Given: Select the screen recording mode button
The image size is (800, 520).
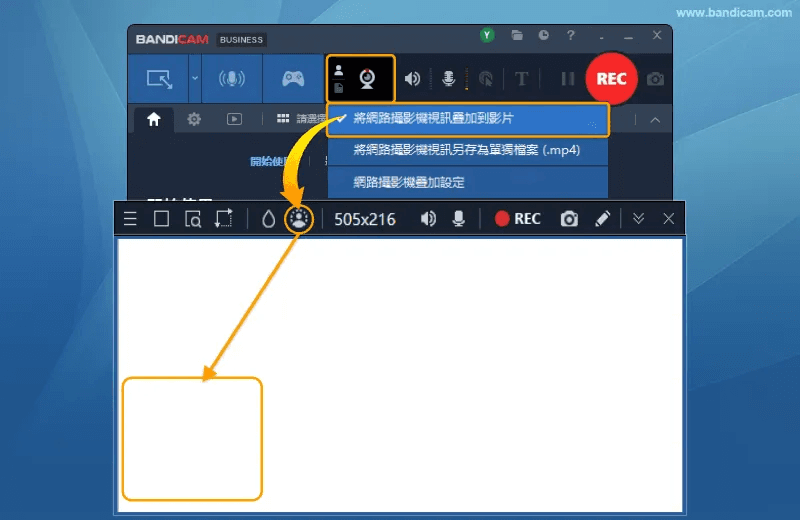Looking at the screenshot, I should [159, 79].
